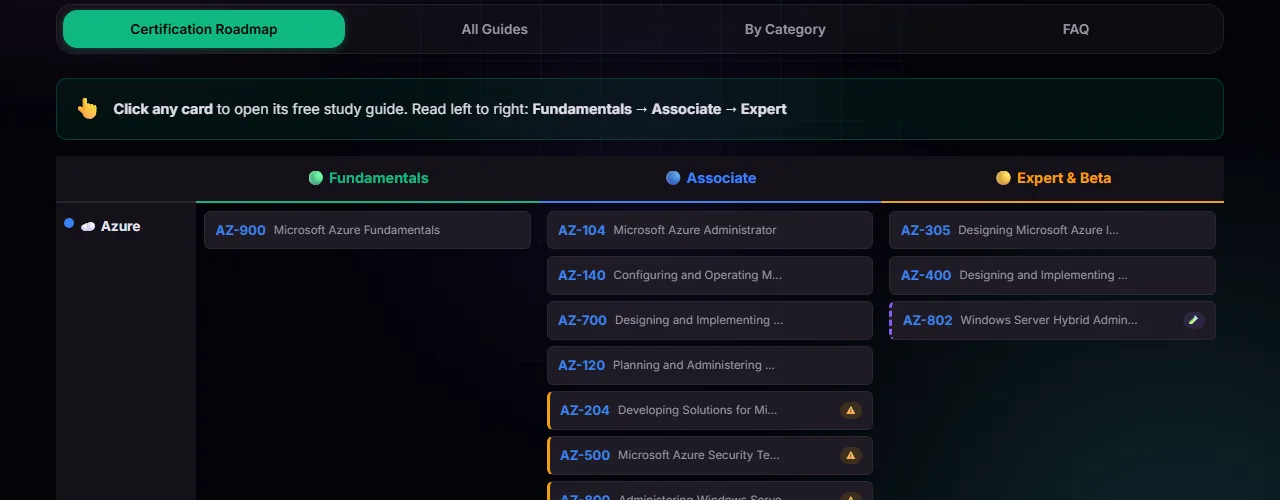Click the pointing hand icon in the banner
1280x500 pixels.
pos(88,109)
